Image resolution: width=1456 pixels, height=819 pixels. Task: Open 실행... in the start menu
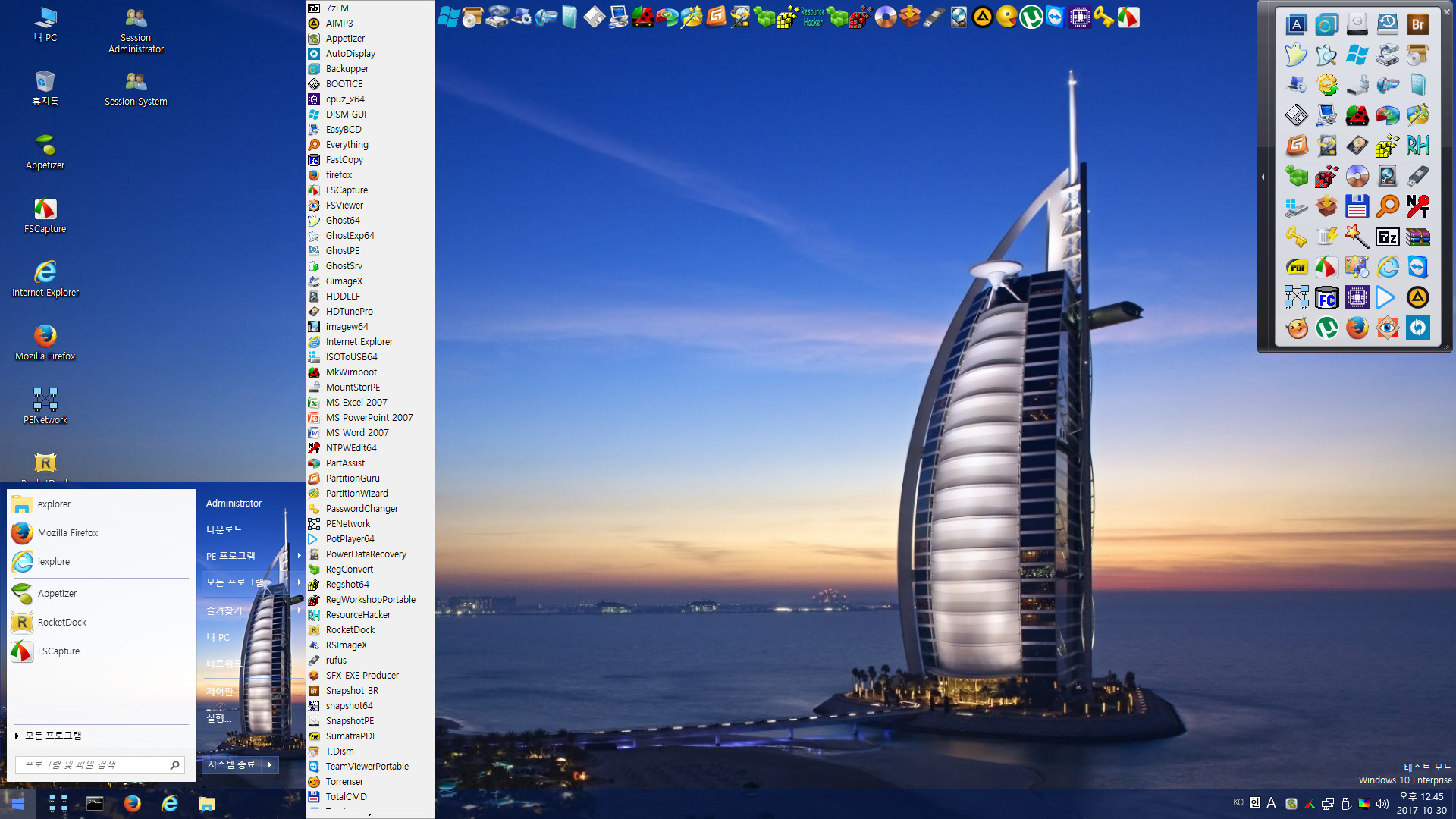click(218, 717)
